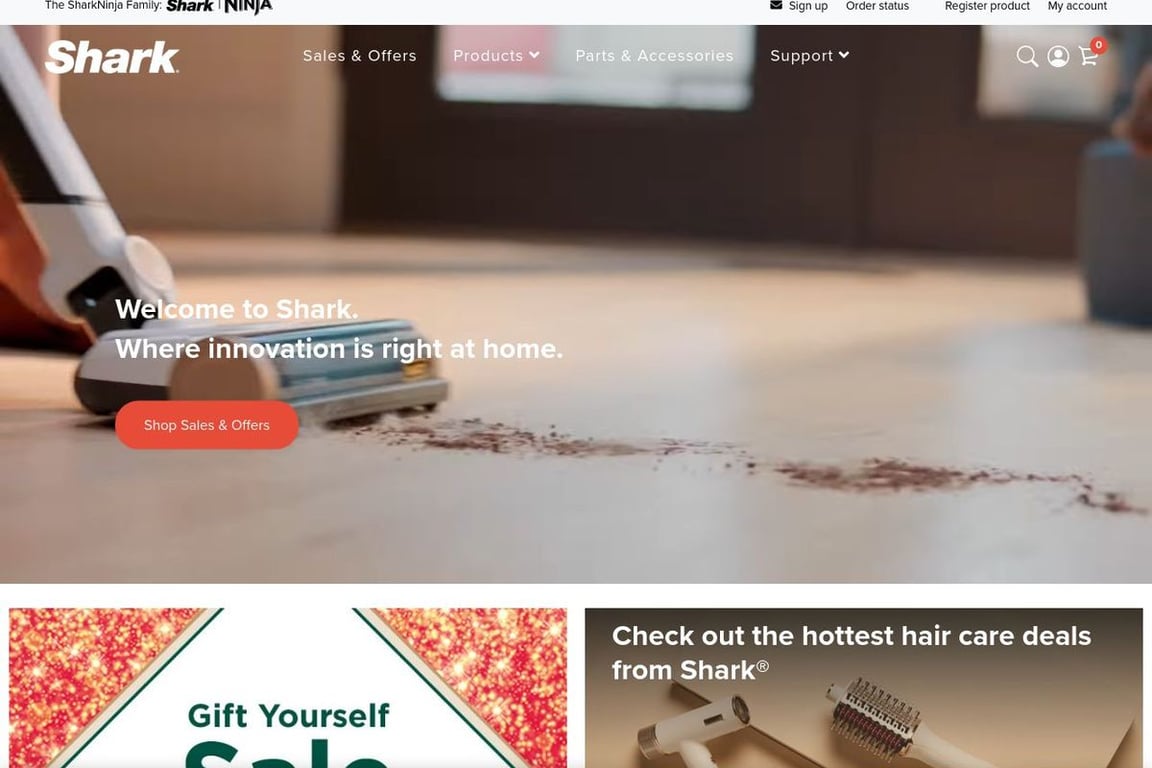This screenshot has height=768, width=1152.
Task: Open the shopping cart icon
Action: click(1088, 57)
